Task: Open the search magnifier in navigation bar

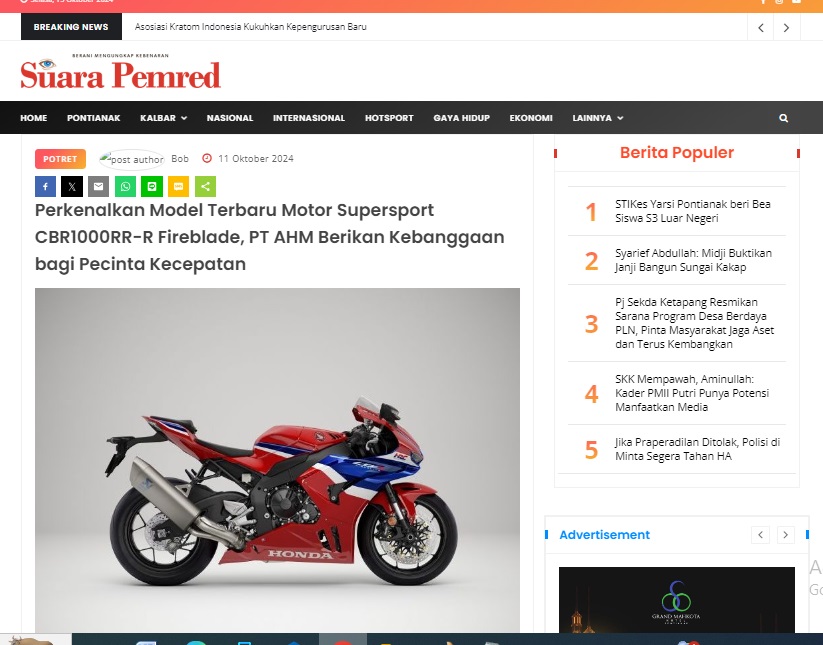Action: click(x=783, y=118)
